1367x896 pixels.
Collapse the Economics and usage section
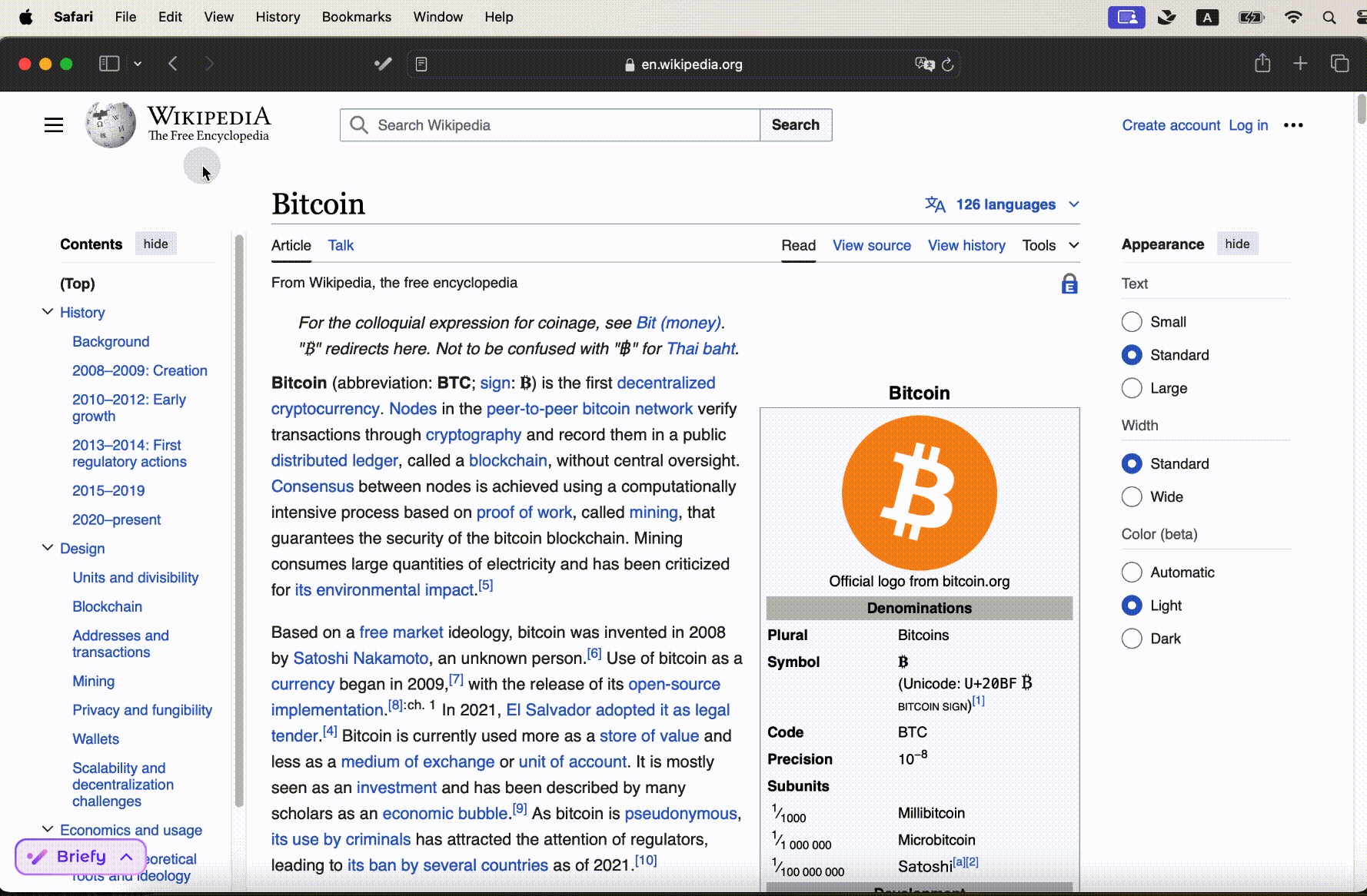48,830
